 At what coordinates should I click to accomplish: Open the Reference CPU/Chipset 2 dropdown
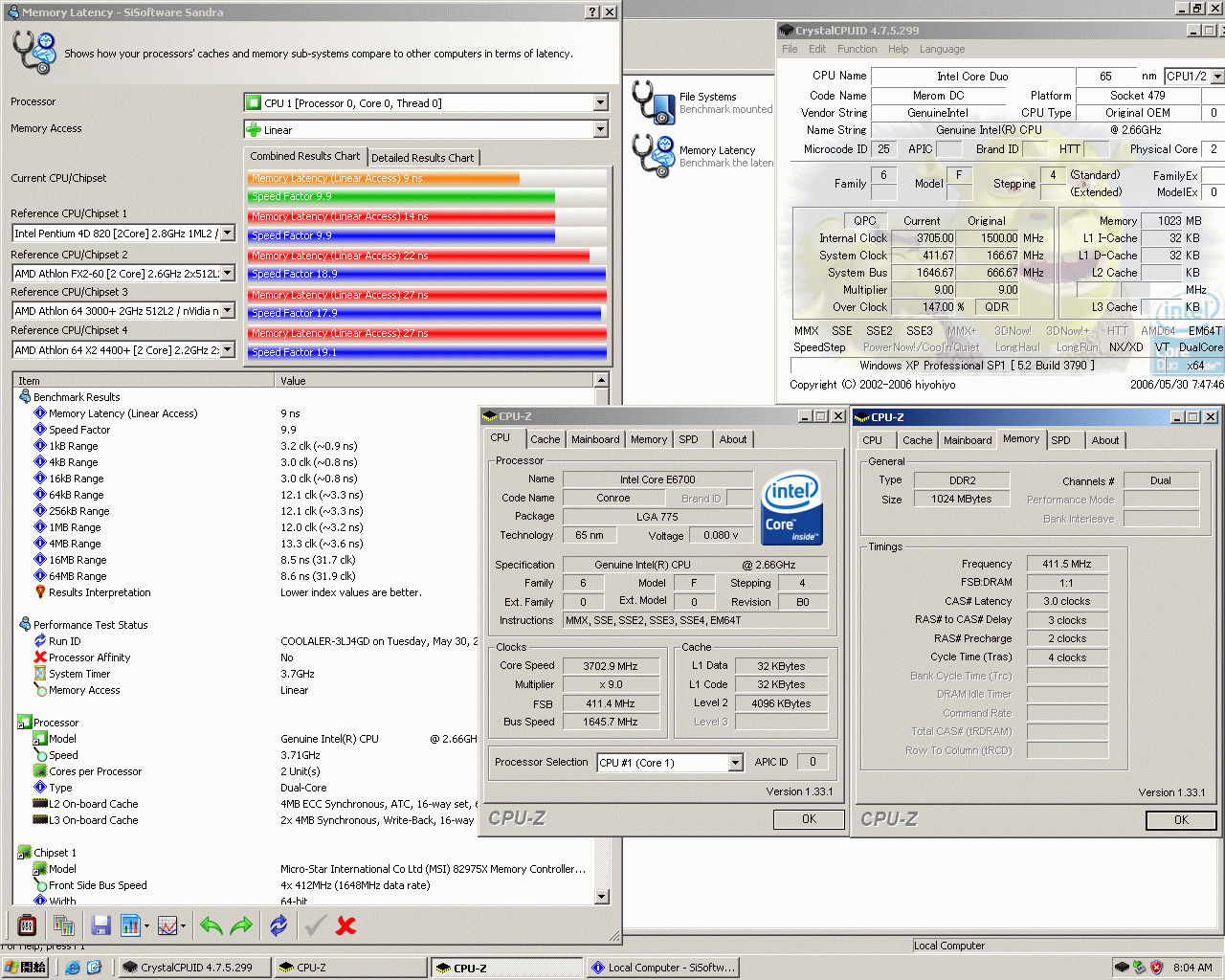pyautogui.click(x=227, y=272)
